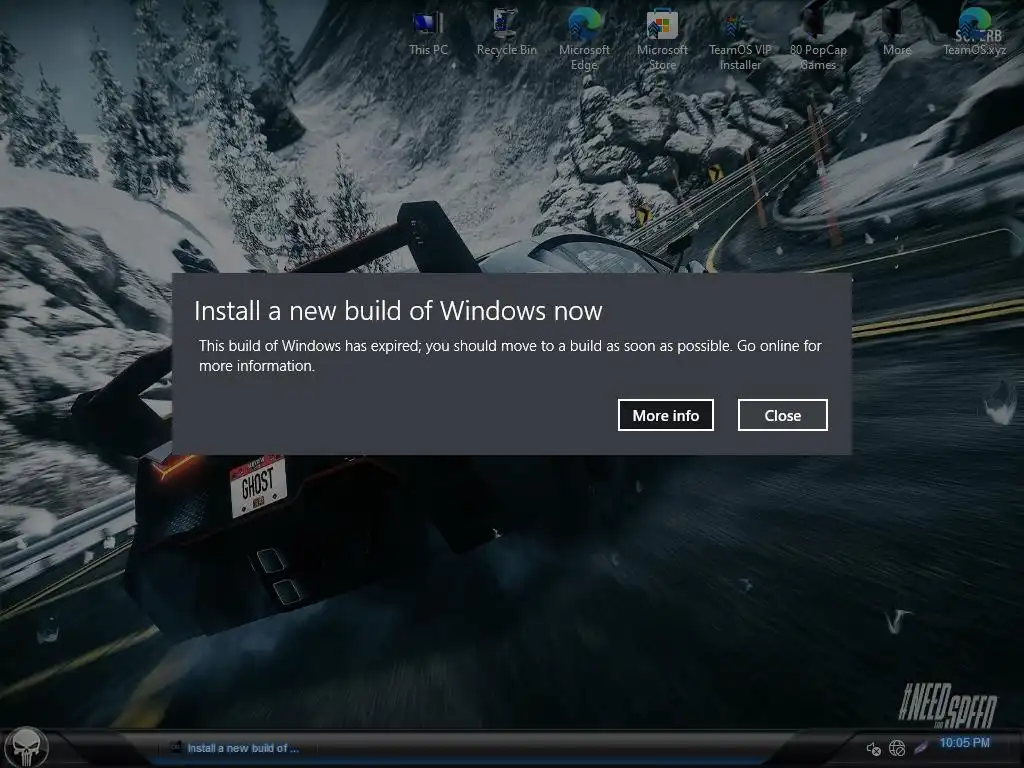Open the Microsoft Store desktop shortcut
The height and width of the screenshot is (768, 1024).
[662, 39]
